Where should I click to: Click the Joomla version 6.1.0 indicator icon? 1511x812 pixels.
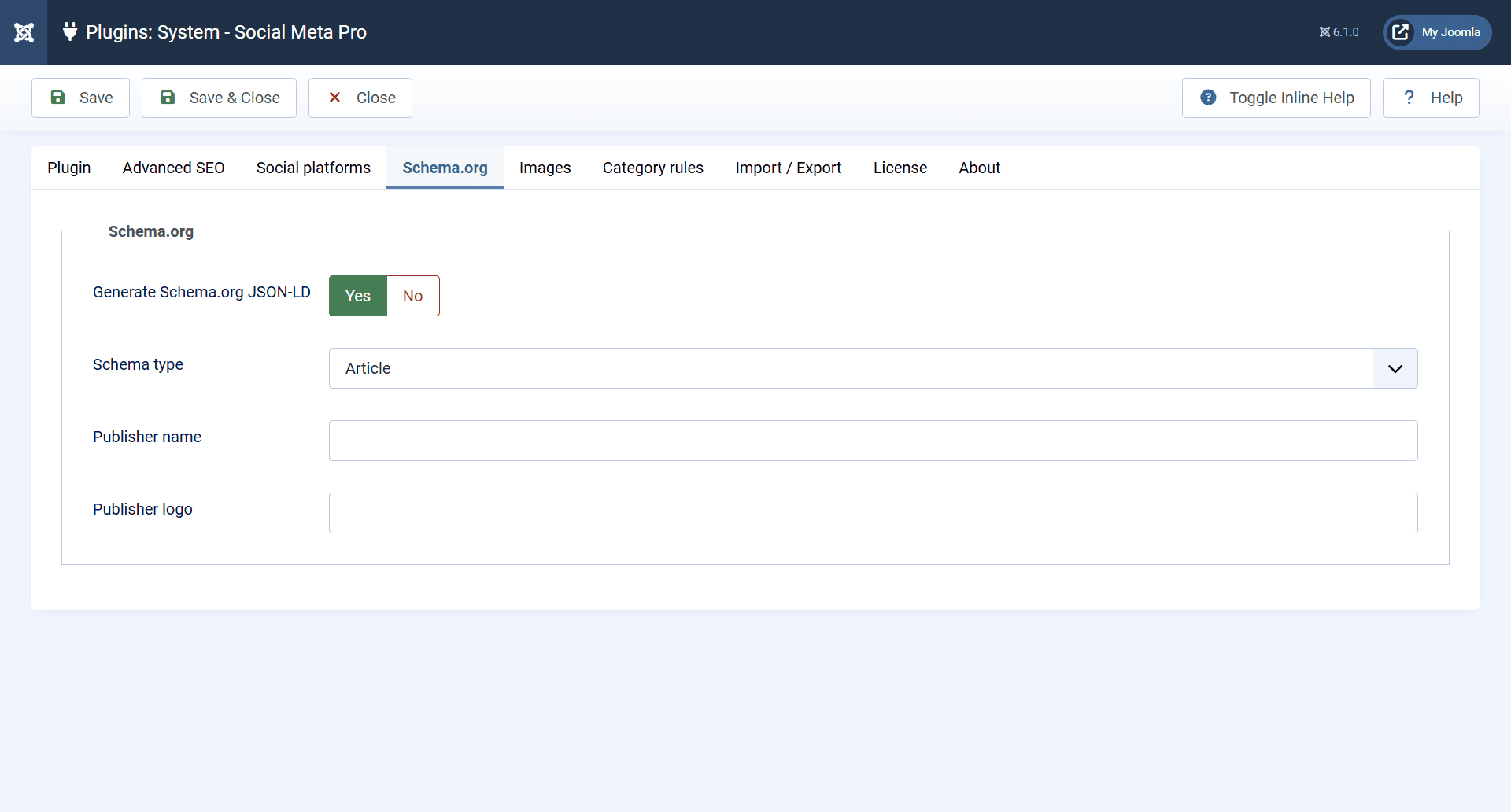1324,32
